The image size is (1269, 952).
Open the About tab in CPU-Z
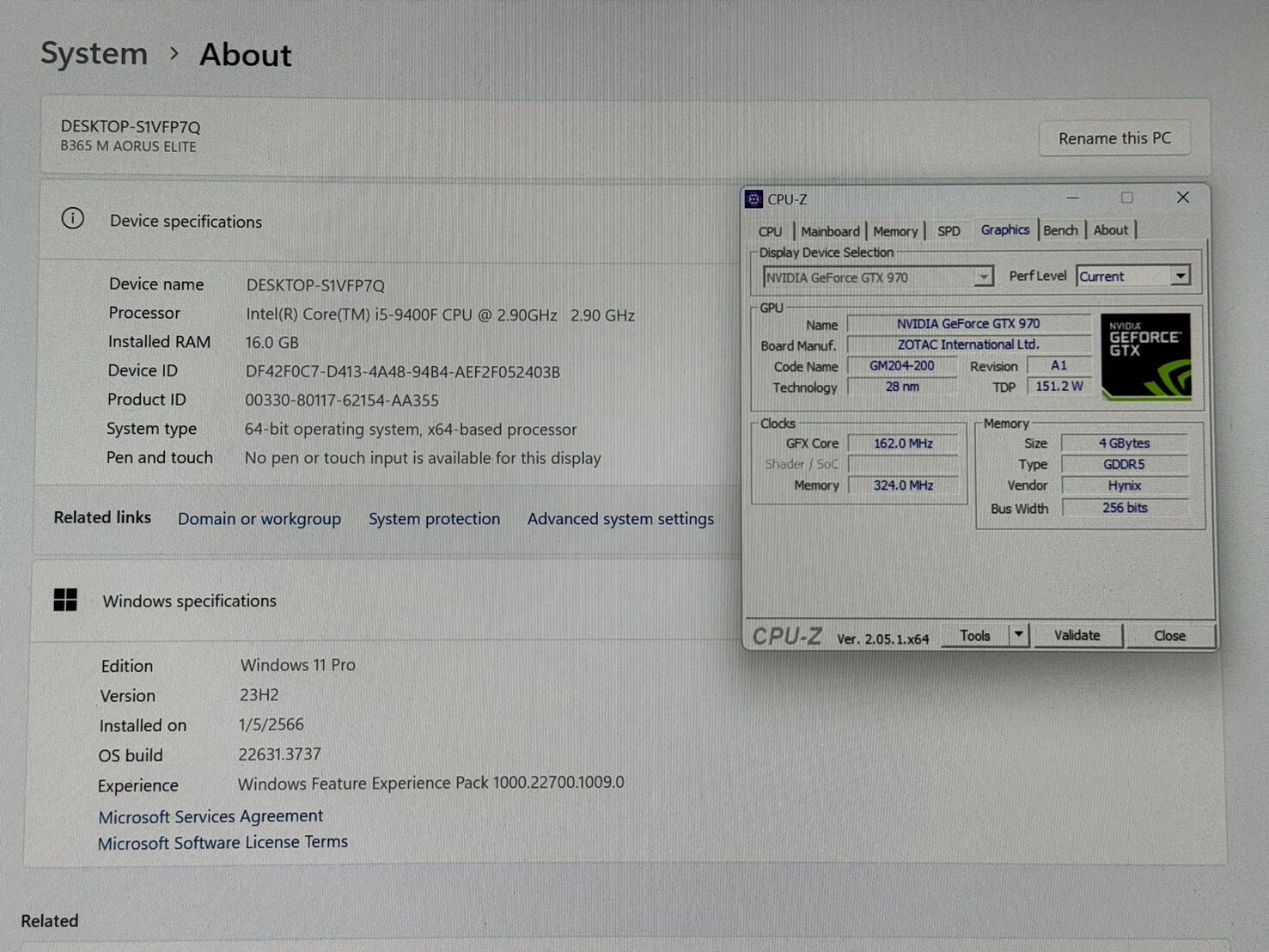tap(1110, 230)
